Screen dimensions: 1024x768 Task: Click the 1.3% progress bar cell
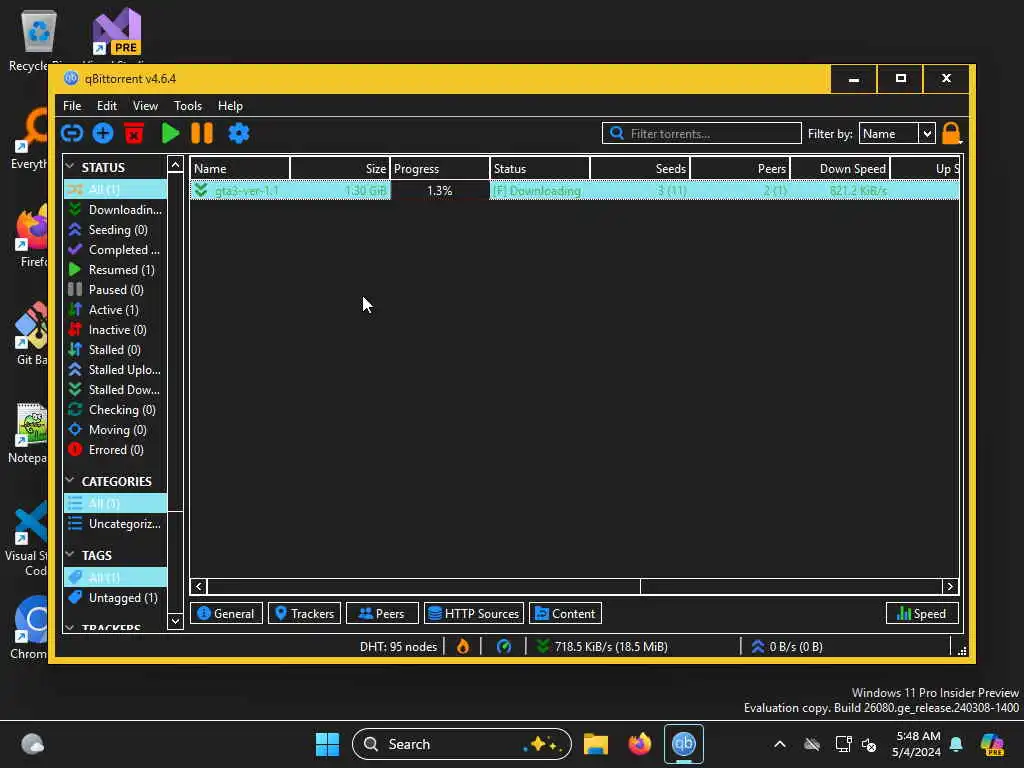coord(440,191)
